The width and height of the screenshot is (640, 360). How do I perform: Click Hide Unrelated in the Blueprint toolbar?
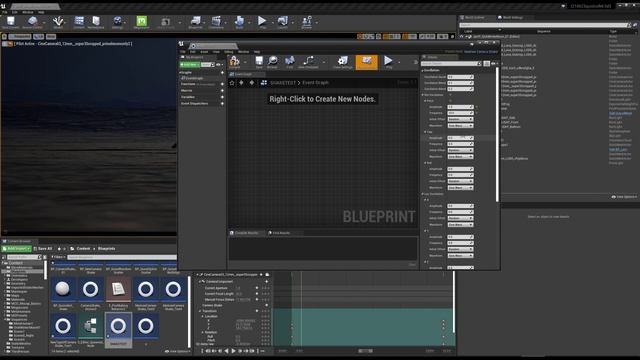[x=308, y=62]
